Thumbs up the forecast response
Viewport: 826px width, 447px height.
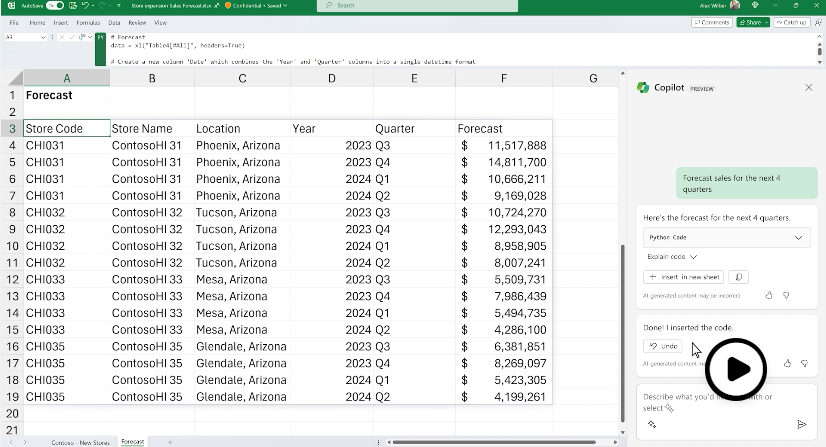tap(769, 295)
